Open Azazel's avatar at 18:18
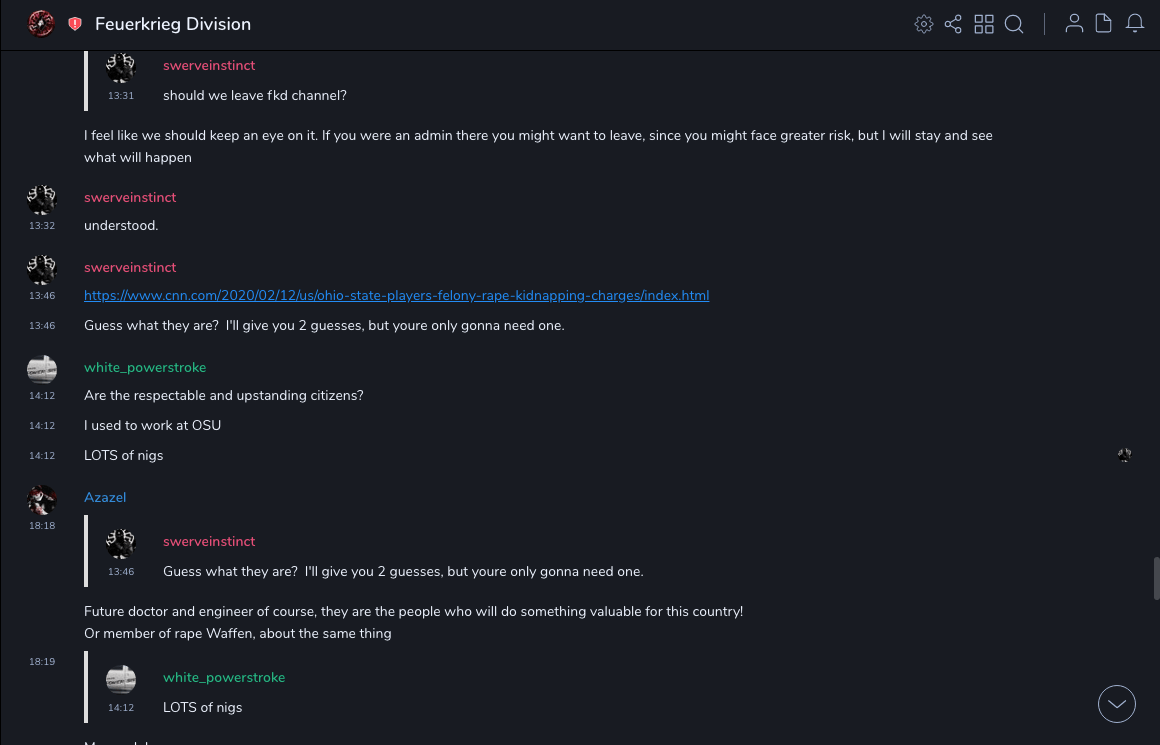This screenshot has height=745, width=1160. click(42, 499)
